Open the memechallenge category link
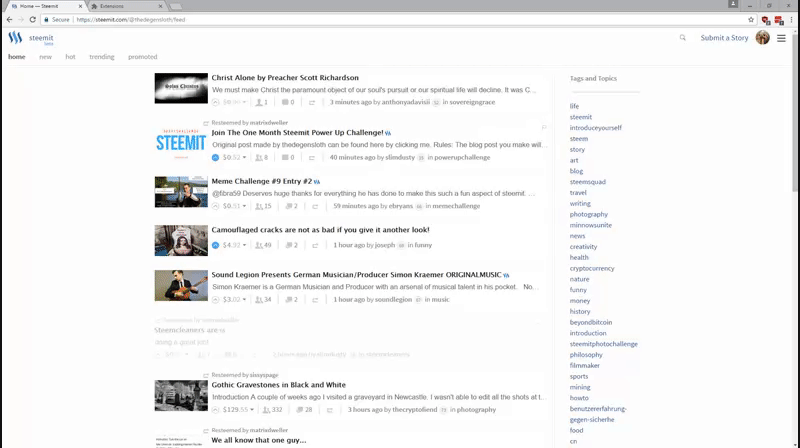The height and width of the screenshot is (448, 800). tap(456, 206)
